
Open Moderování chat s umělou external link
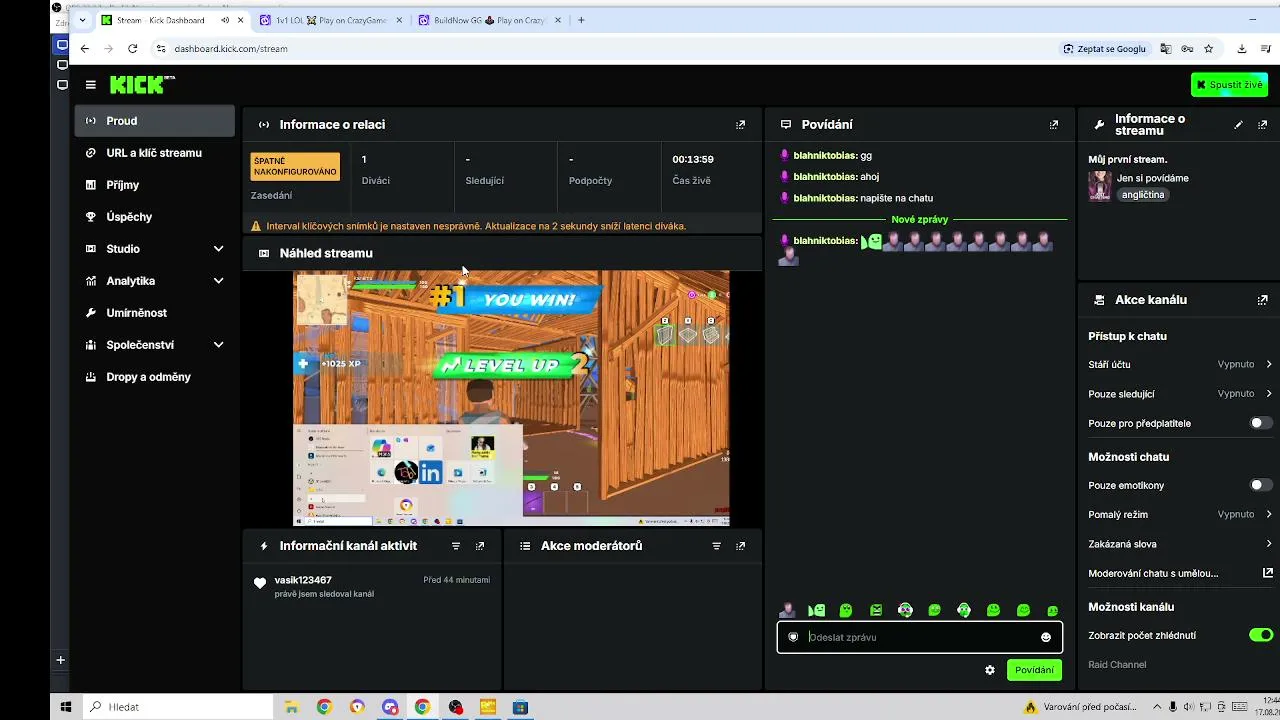[1268, 573]
